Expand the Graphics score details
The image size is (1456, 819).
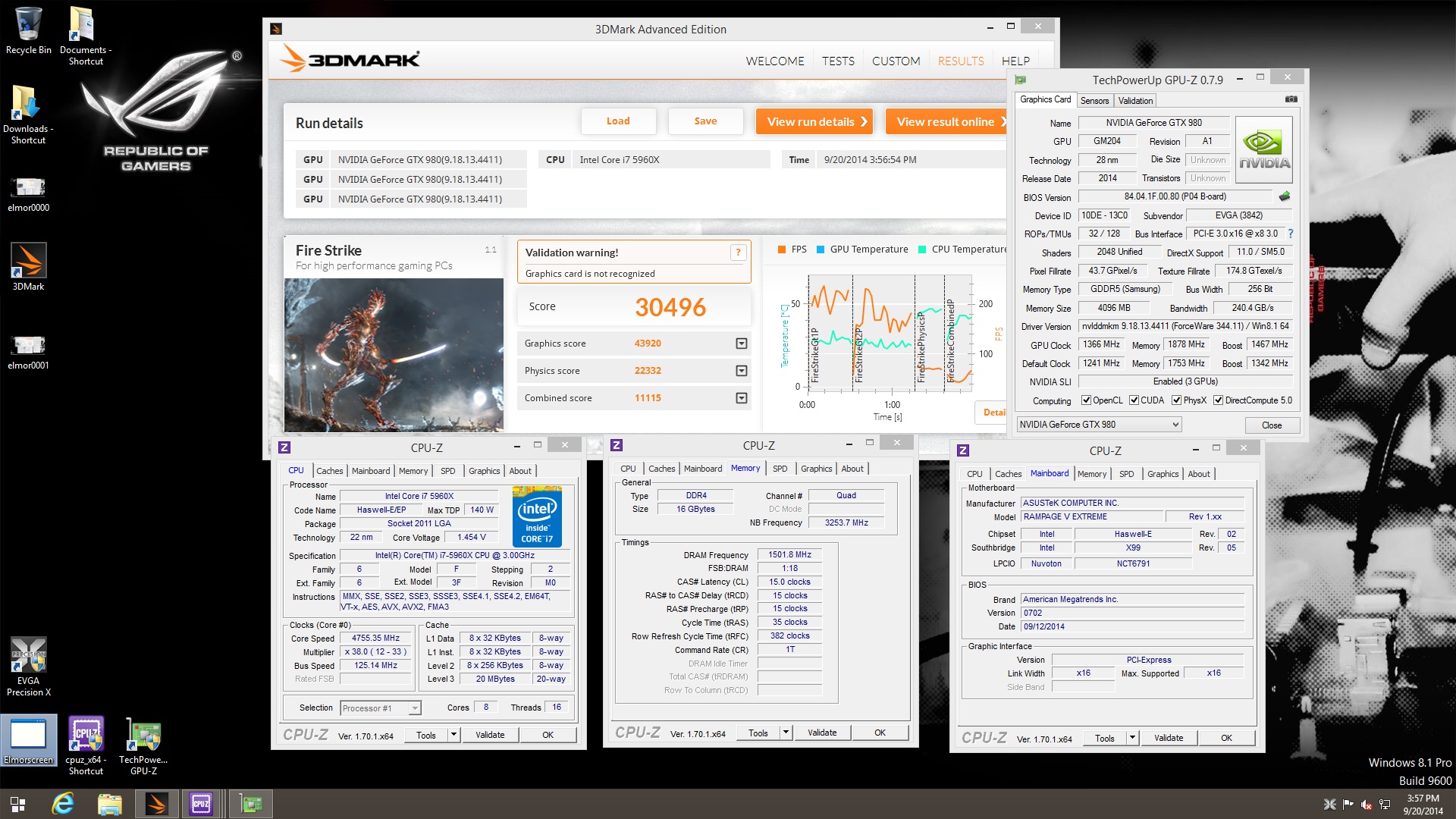pos(742,344)
